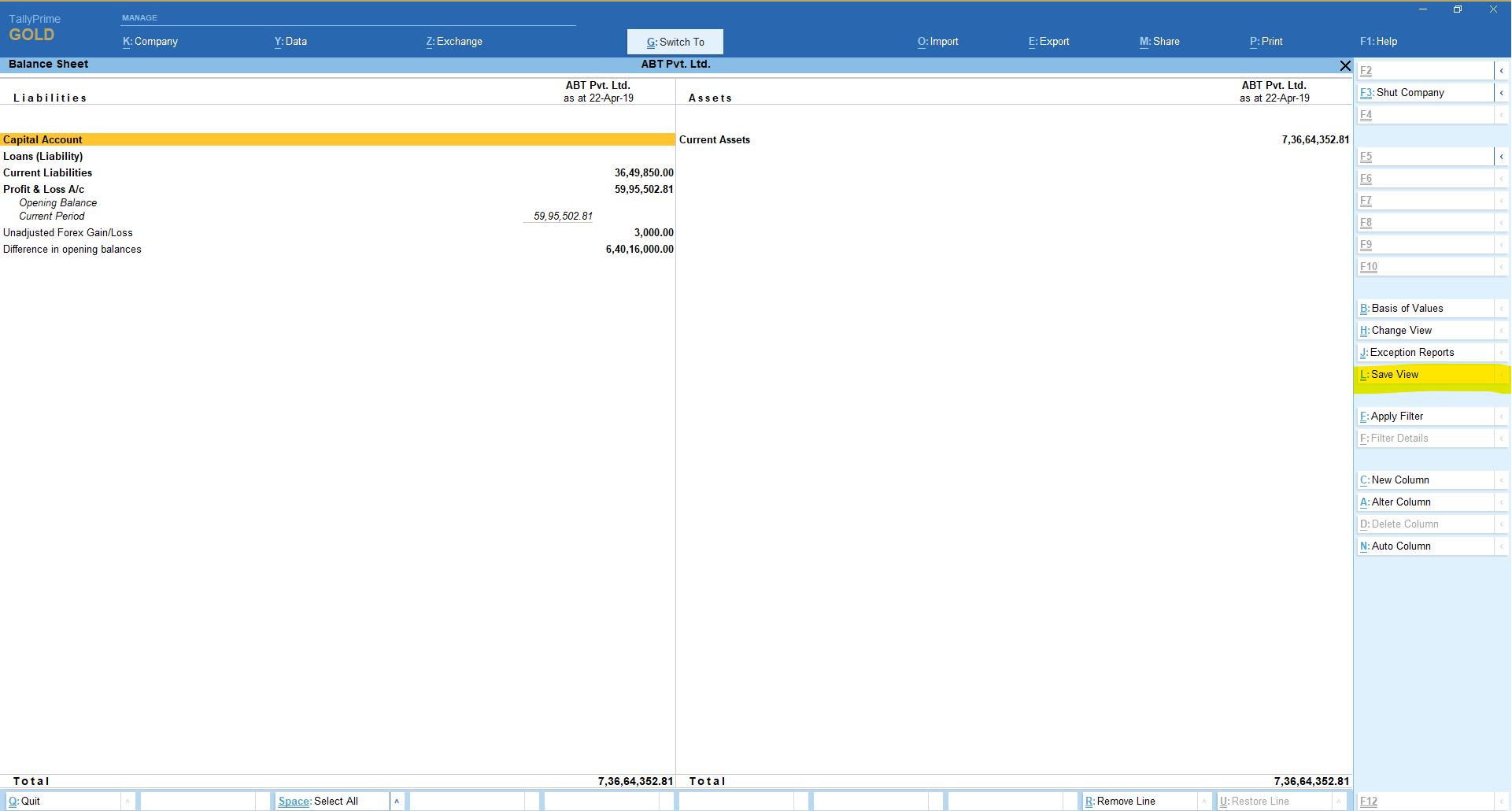1512x811 pixels.
Task: Open the P: Print menu
Action: coord(1266,42)
